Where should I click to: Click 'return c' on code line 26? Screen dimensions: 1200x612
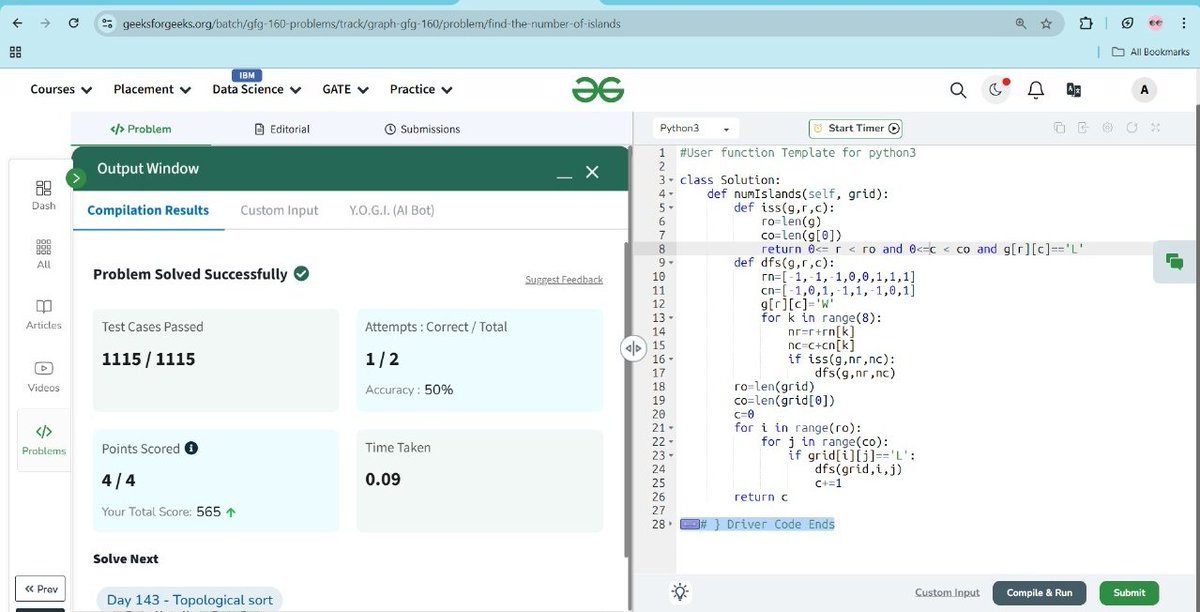click(761, 497)
